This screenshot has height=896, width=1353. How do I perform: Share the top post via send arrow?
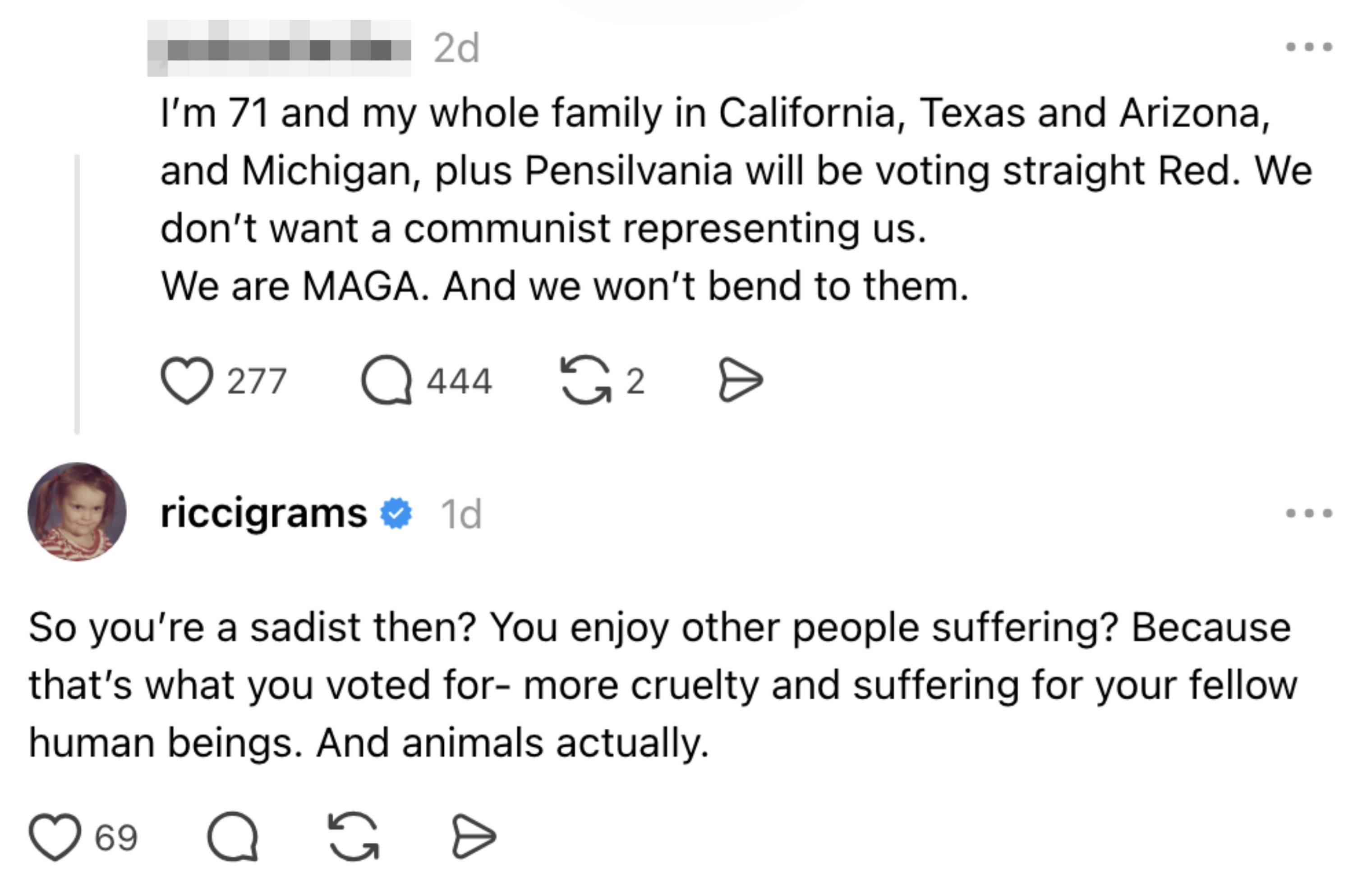(x=740, y=381)
